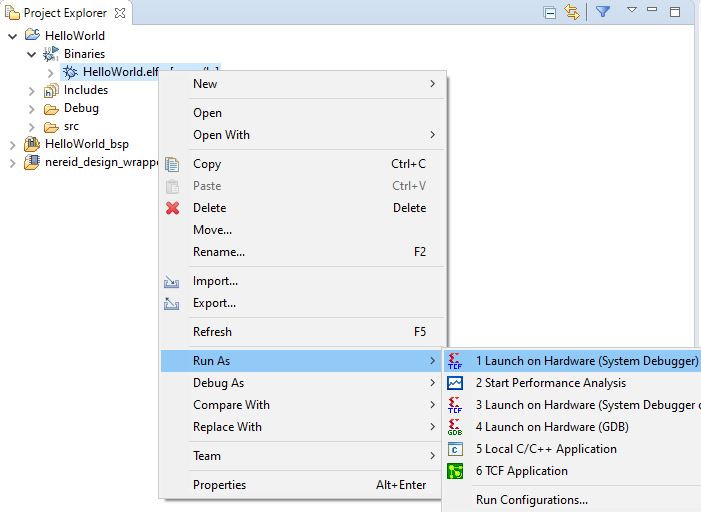This screenshot has height=512, width=701.
Task: Expand the HelloWorld_bsp project
Action: [x=12, y=144]
